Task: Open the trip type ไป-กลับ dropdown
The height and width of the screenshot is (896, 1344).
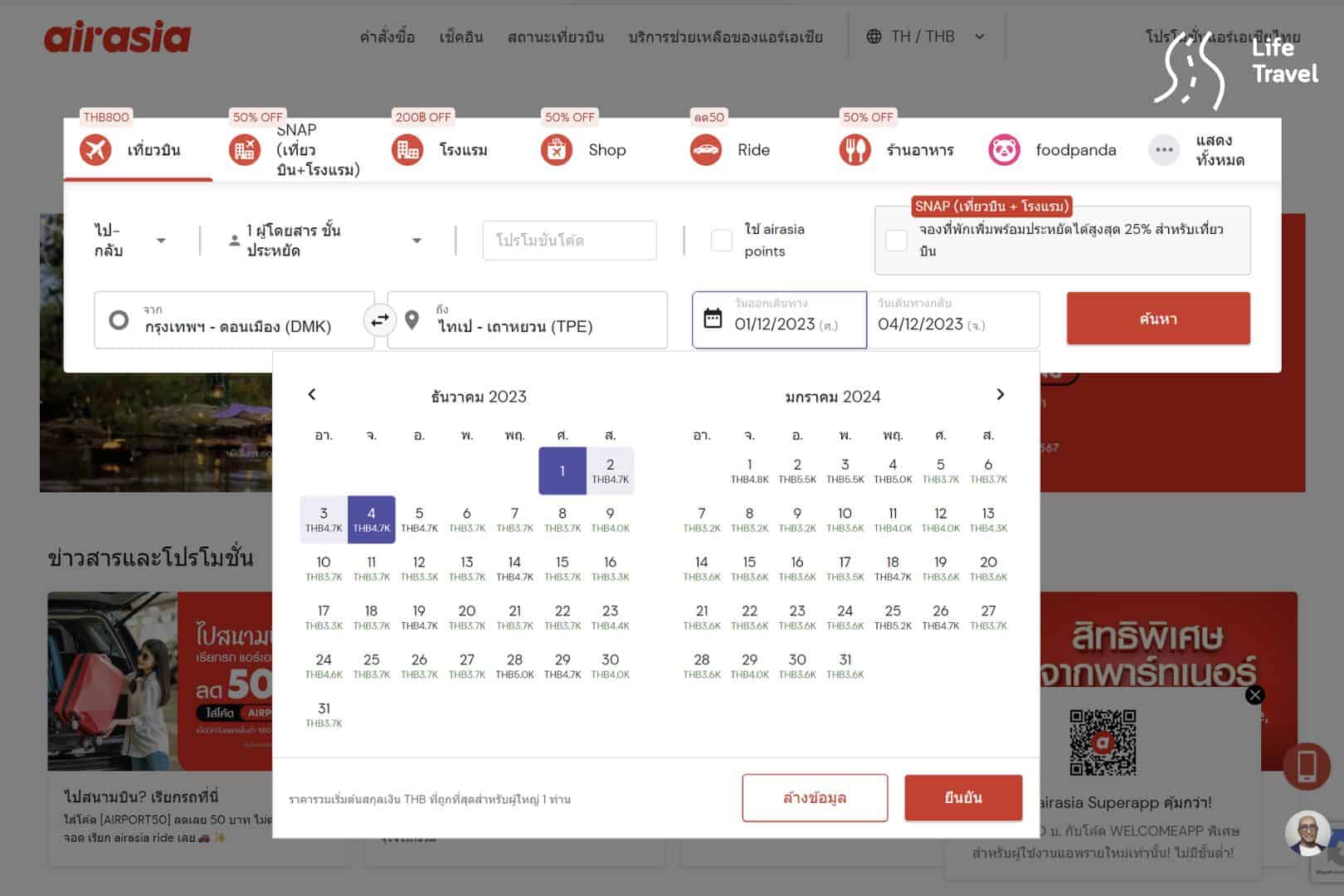Action: (x=129, y=241)
